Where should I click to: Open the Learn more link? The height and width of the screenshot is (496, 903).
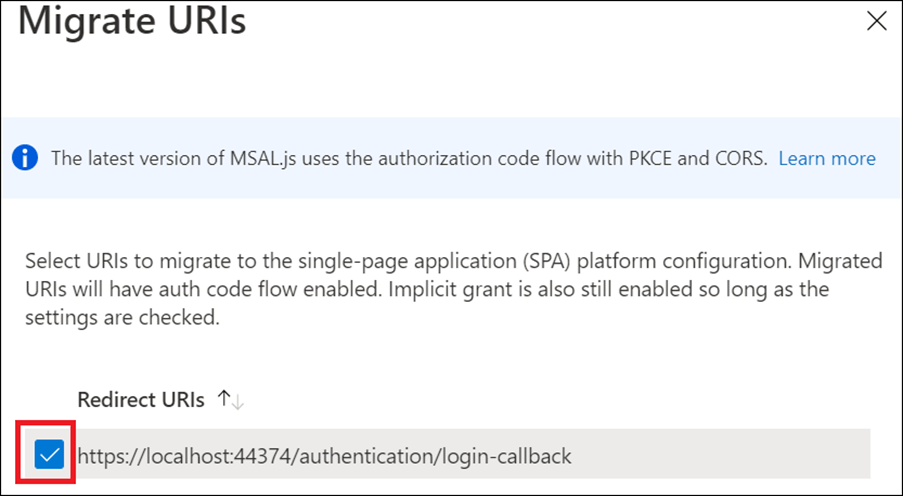[827, 158]
